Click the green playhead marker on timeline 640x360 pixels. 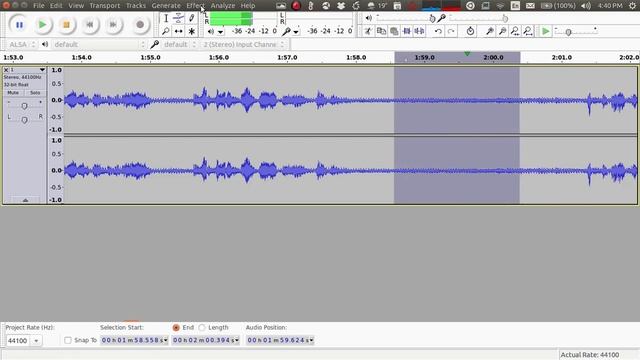point(467,54)
